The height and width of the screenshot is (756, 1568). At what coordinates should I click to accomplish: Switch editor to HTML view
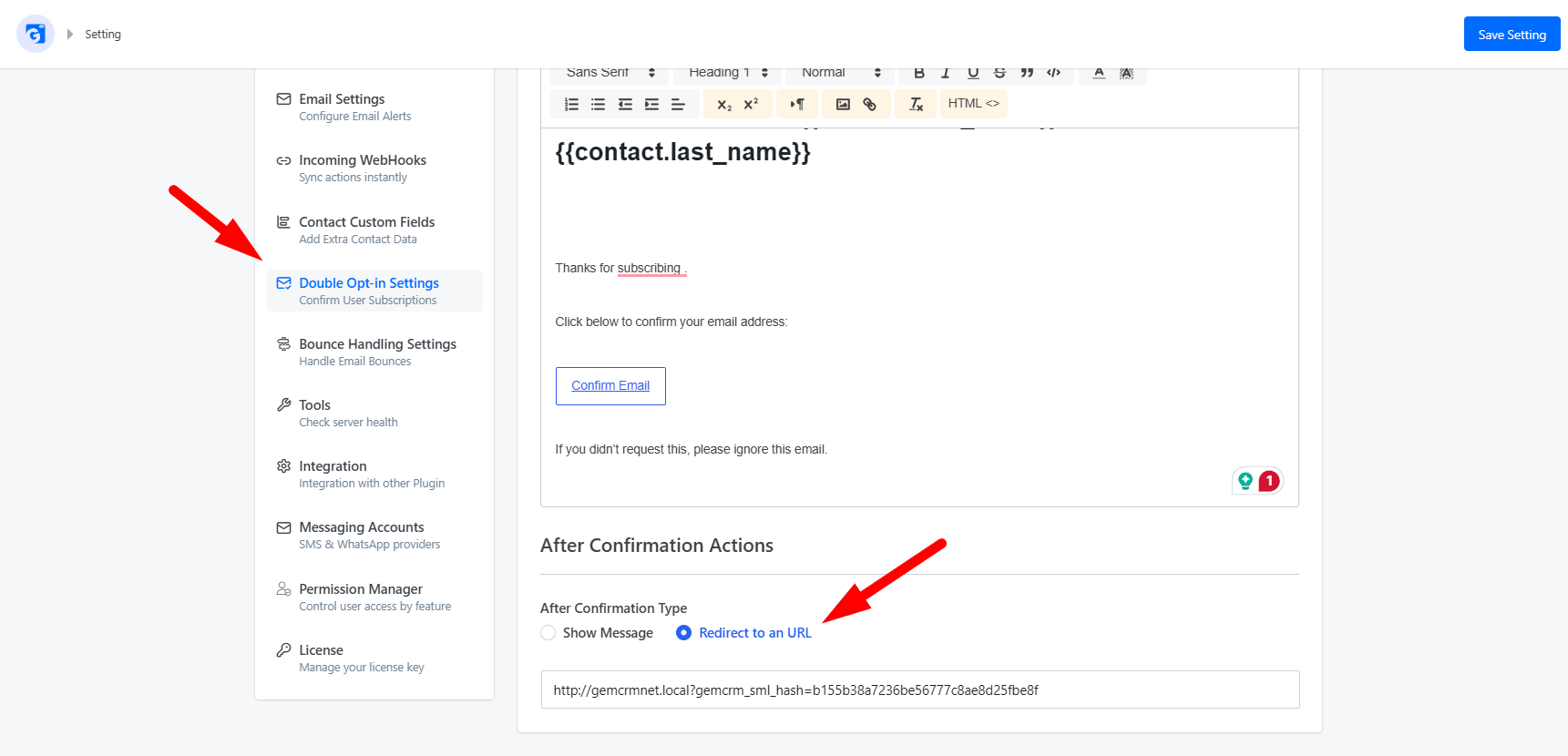(973, 104)
